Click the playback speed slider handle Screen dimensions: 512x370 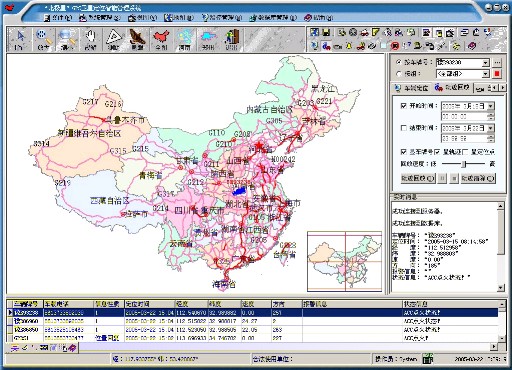pyautogui.click(x=464, y=164)
